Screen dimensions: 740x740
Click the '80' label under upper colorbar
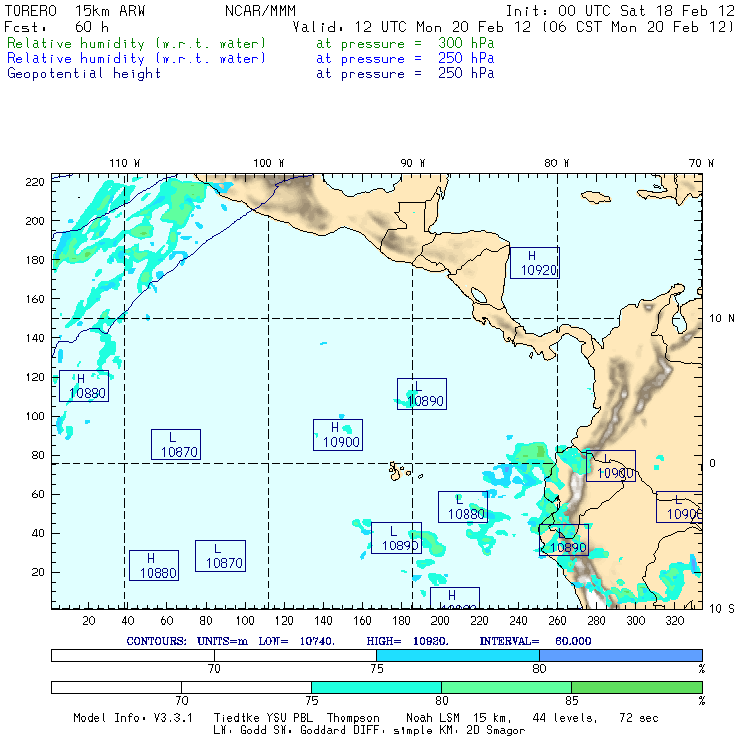click(539, 669)
